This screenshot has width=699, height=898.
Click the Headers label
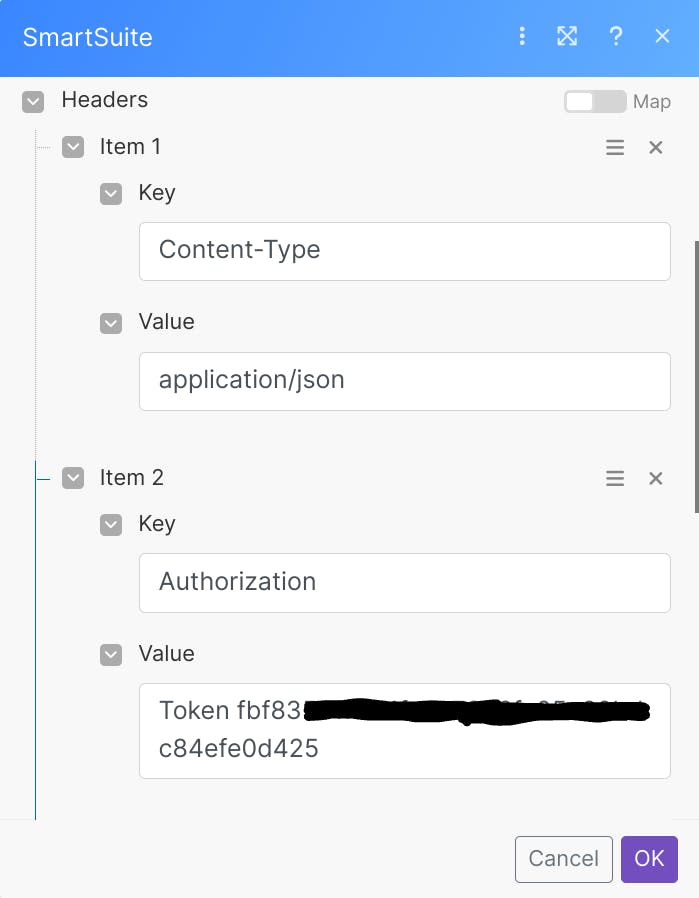tap(105, 100)
